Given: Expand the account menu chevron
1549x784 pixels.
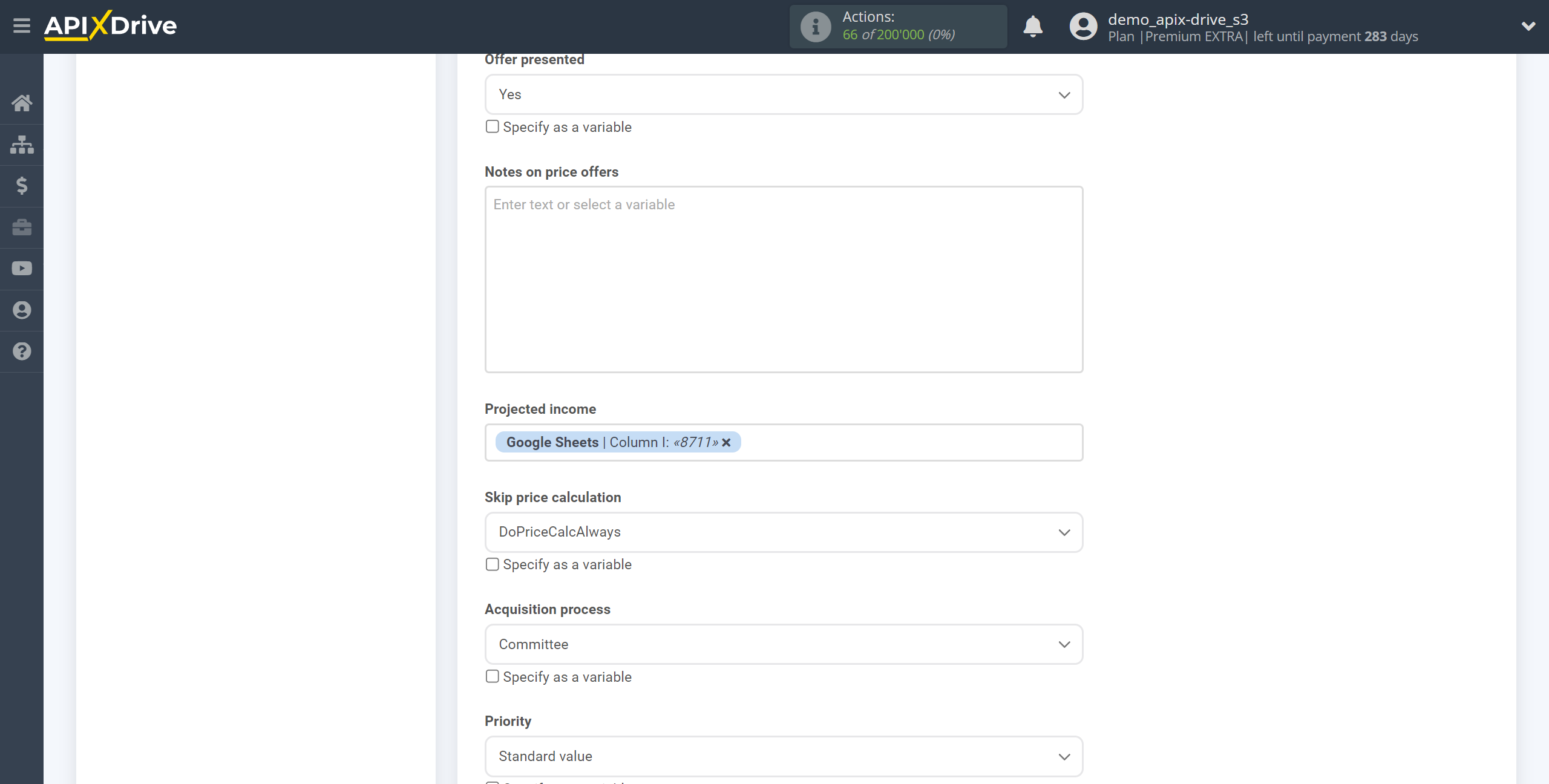Looking at the screenshot, I should 1528,26.
